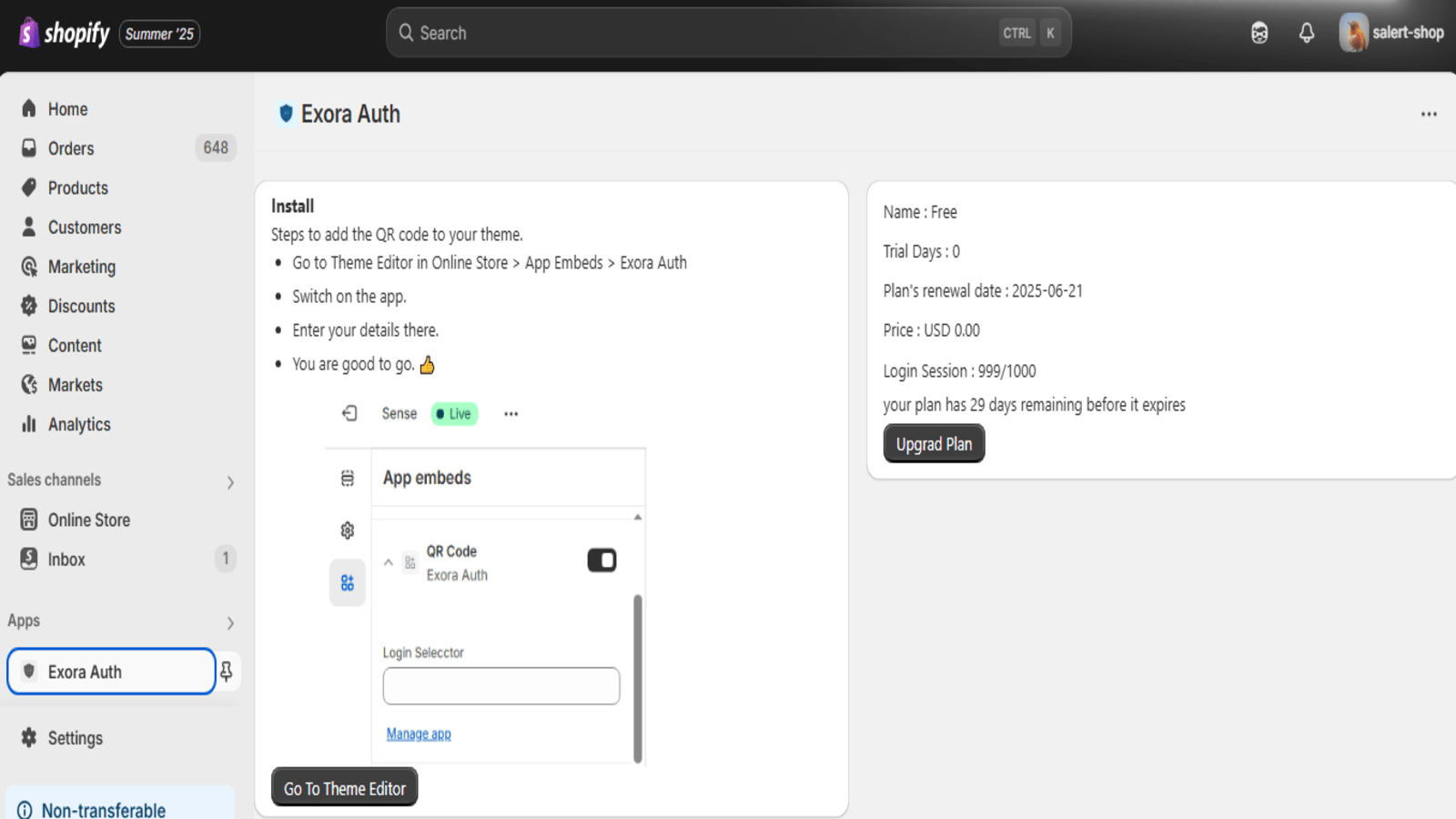The width and height of the screenshot is (1456, 819).
Task: Click the Analytics bar chart icon
Action: tap(29, 424)
